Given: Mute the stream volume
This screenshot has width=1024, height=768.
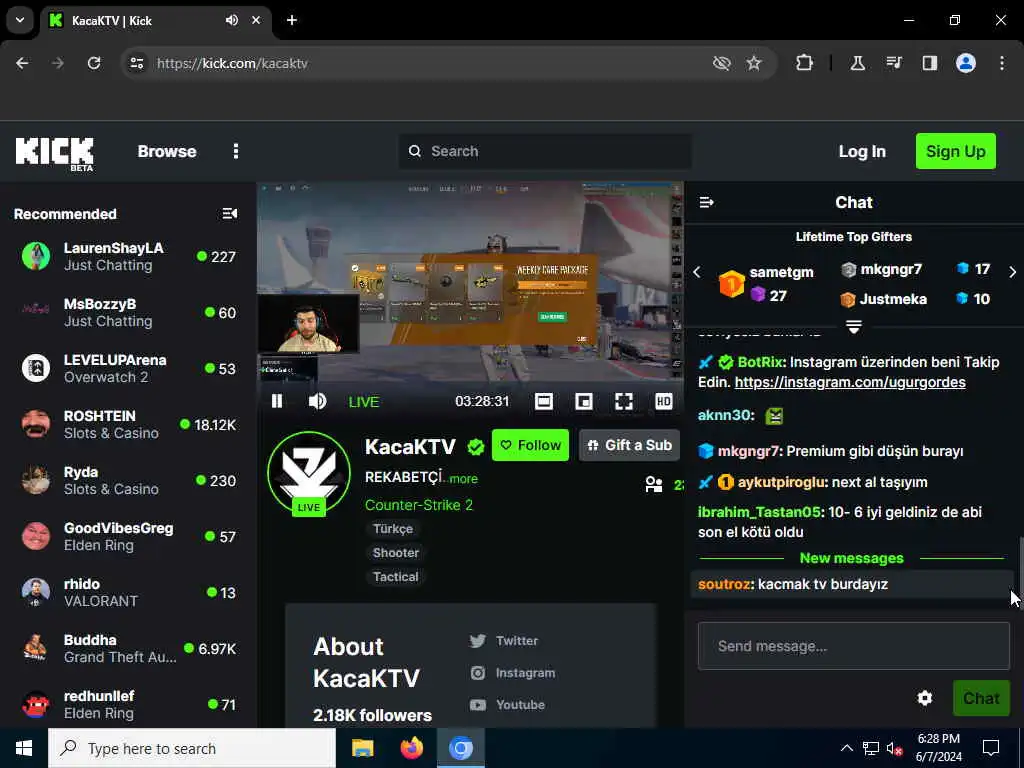Looking at the screenshot, I should (x=317, y=401).
